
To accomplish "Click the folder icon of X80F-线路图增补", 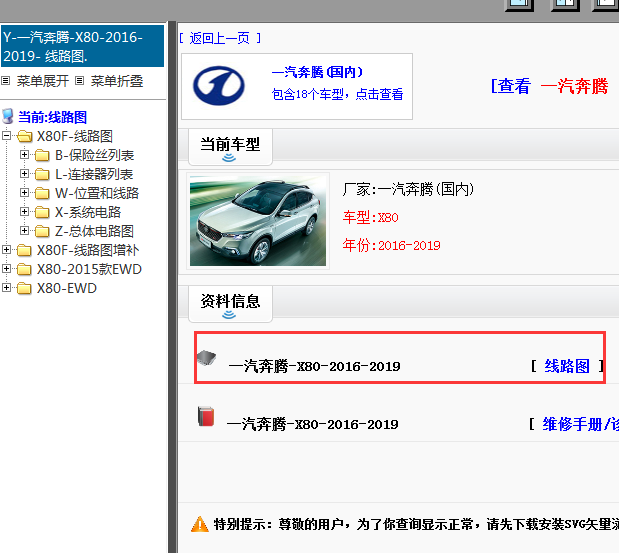I will 24,250.
